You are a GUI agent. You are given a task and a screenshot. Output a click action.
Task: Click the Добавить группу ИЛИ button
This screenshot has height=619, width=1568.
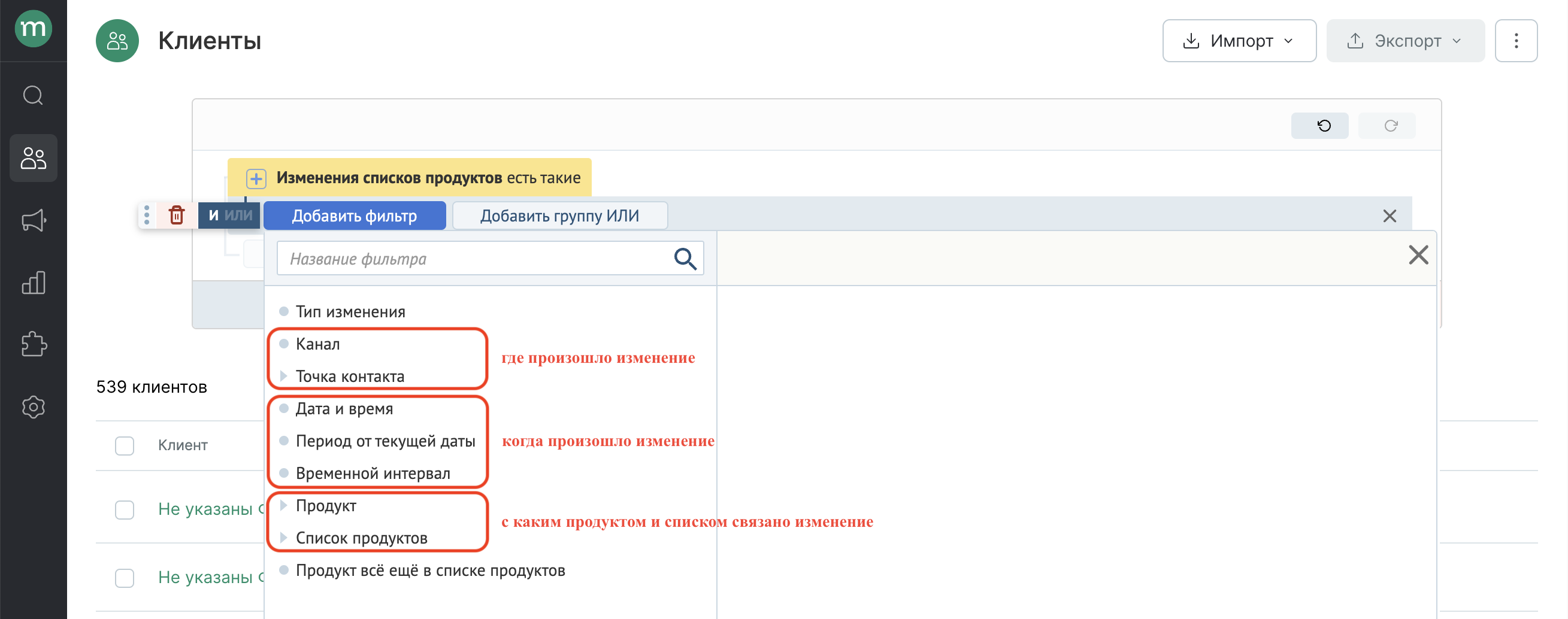[x=560, y=216]
